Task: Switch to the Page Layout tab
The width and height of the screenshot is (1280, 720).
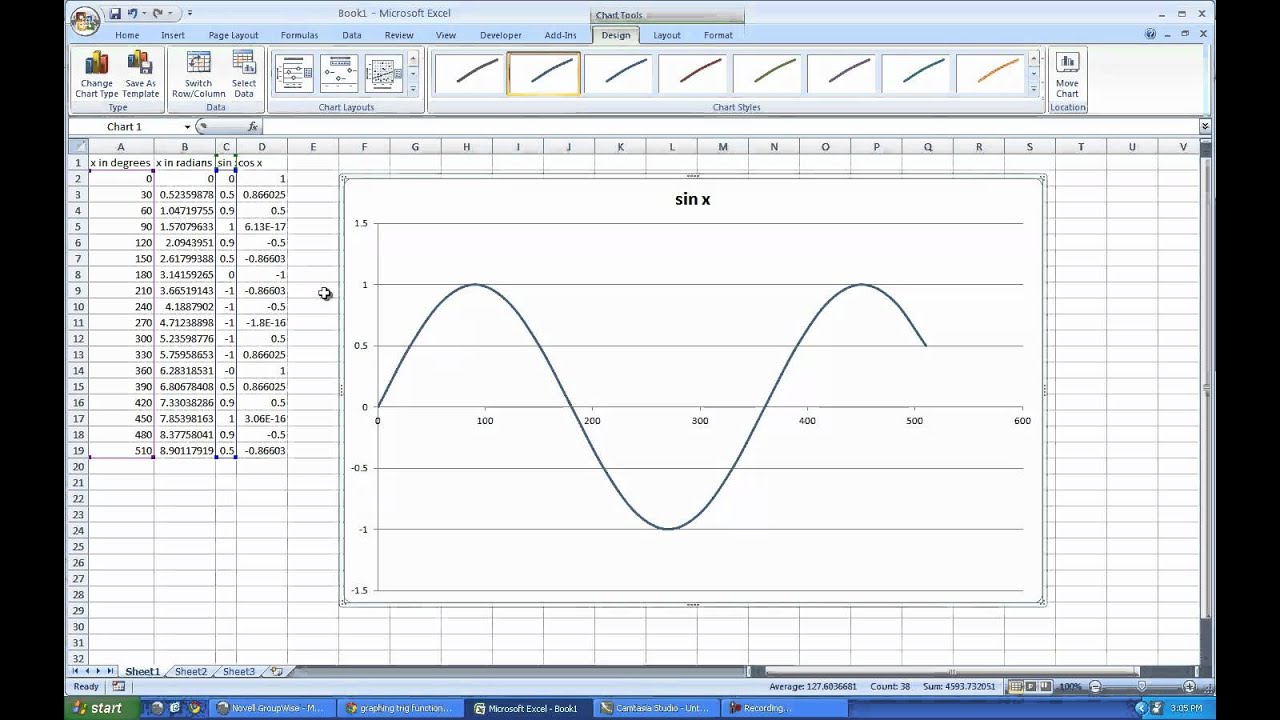Action: pyautogui.click(x=233, y=35)
